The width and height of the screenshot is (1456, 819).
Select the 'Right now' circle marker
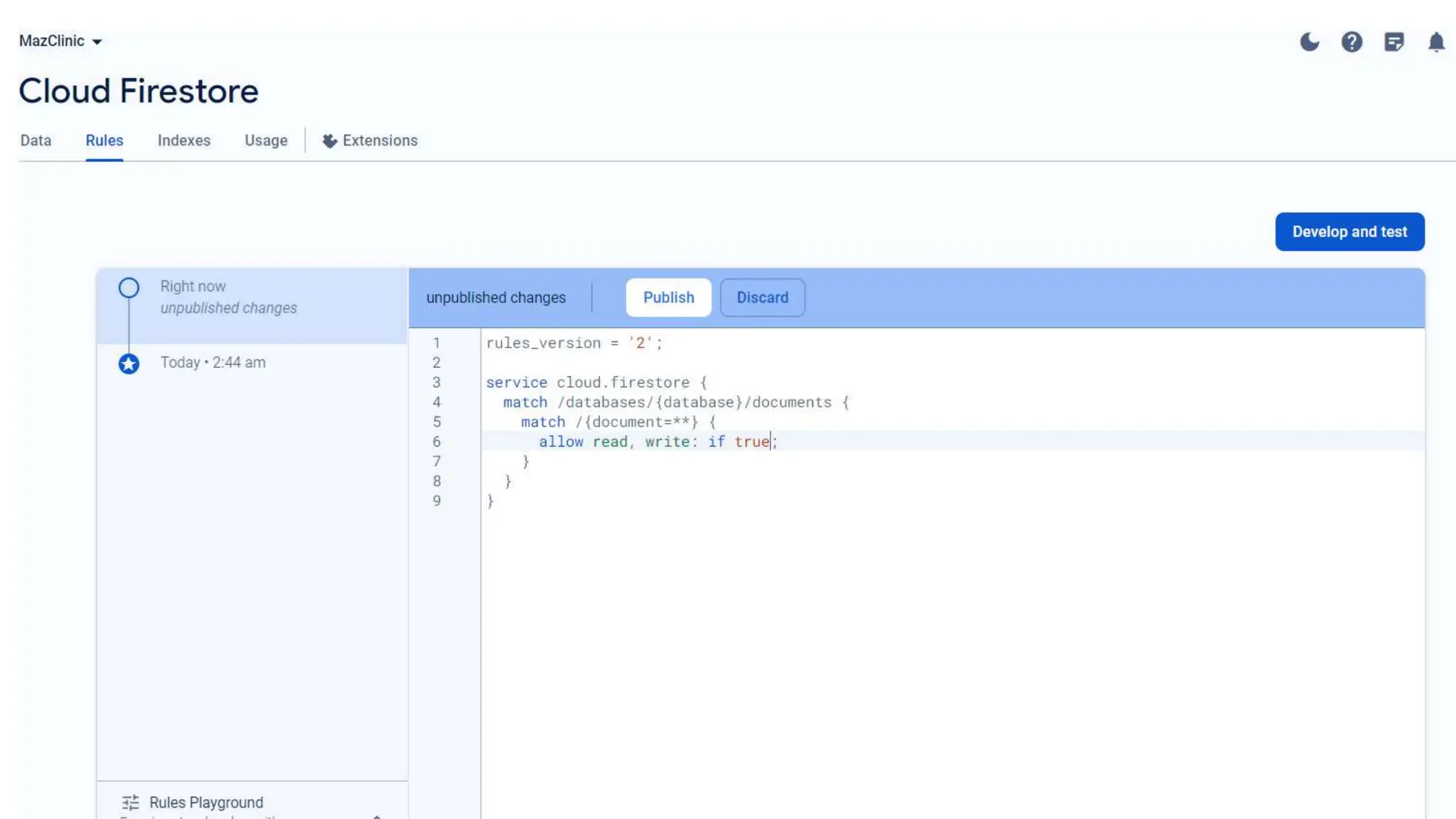[129, 288]
